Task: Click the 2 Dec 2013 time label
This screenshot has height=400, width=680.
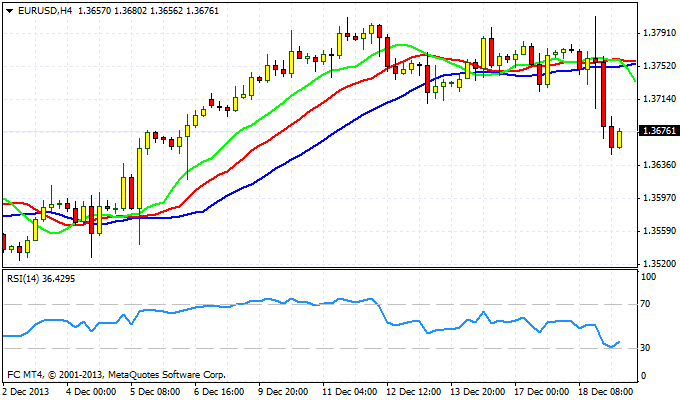Action: coord(26,391)
